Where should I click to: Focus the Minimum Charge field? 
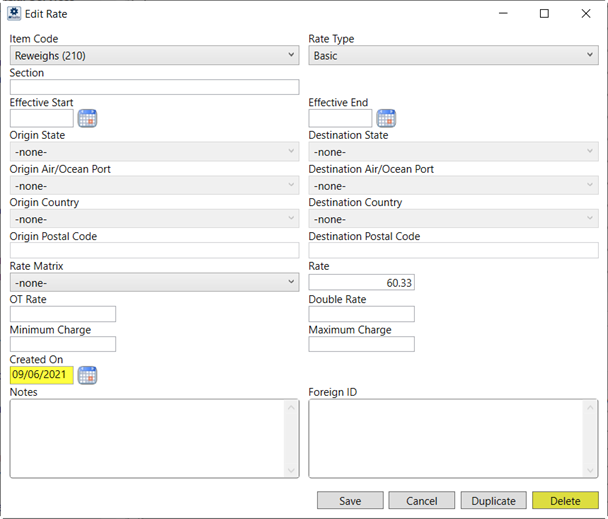[63, 344]
